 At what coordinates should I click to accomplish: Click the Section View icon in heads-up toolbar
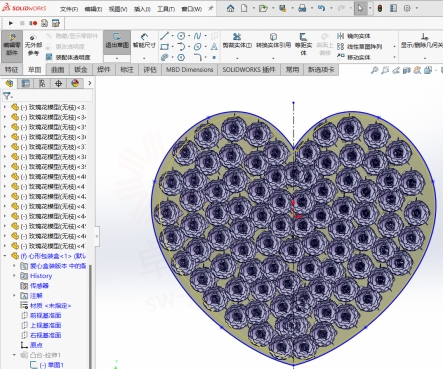(x=406, y=70)
